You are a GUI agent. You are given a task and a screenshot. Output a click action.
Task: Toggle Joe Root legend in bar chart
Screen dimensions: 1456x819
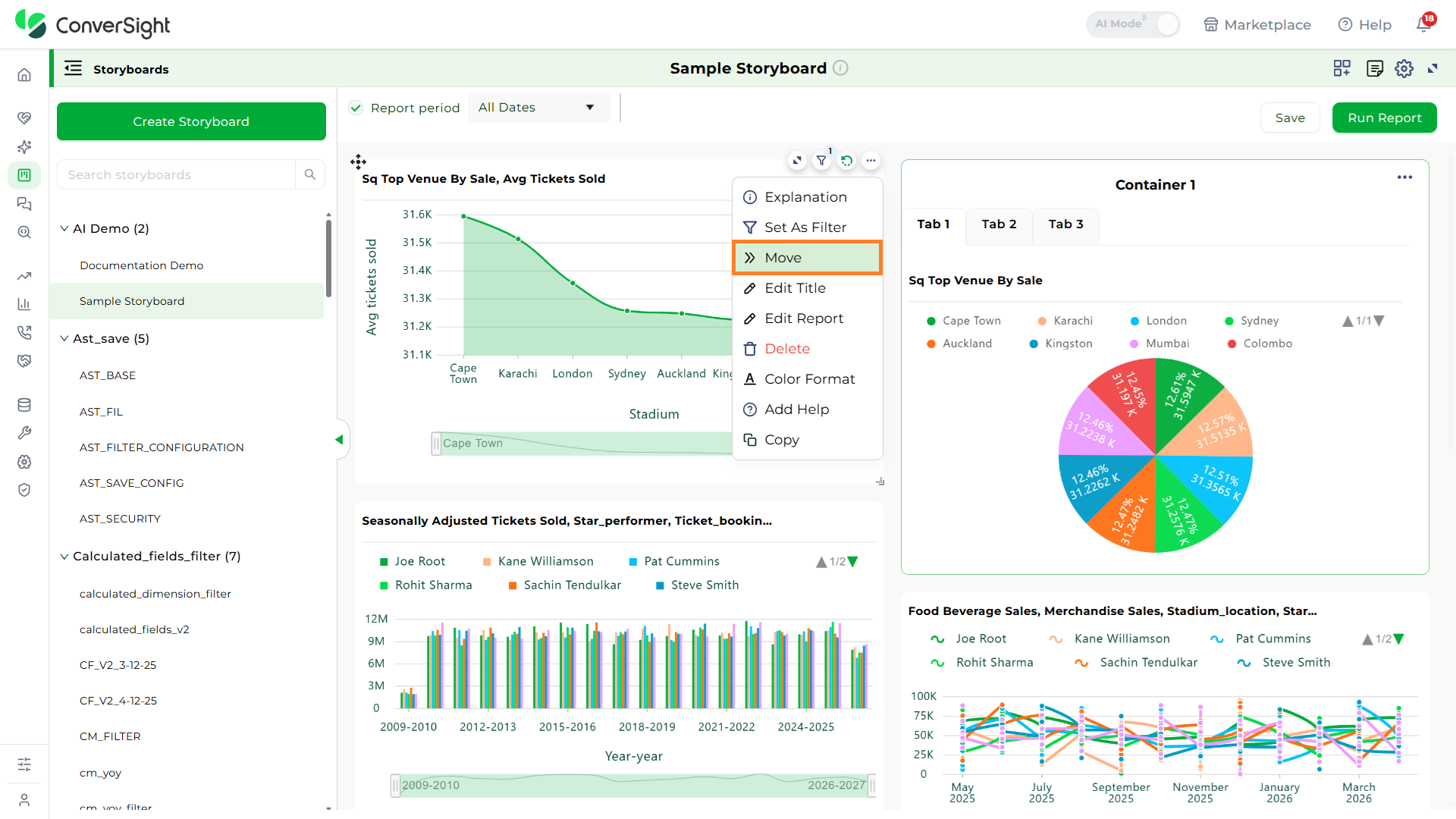pos(412,561)
